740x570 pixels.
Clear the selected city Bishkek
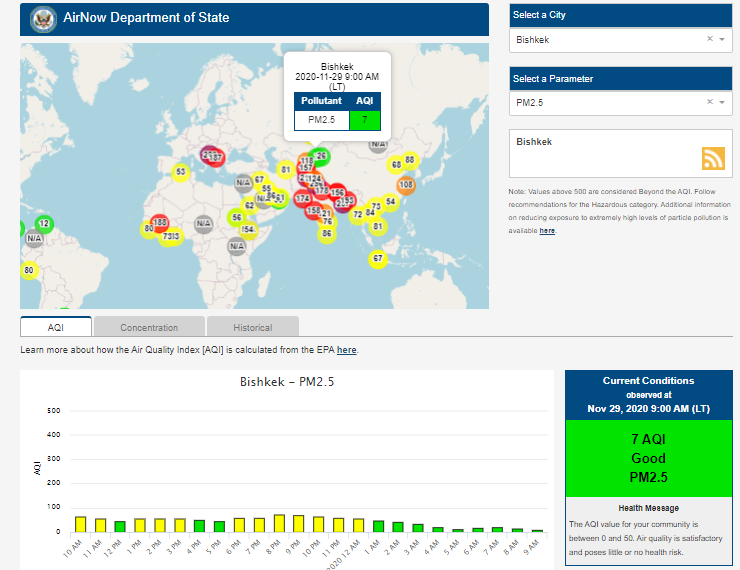pyautogui.click(x=709, y=40)
